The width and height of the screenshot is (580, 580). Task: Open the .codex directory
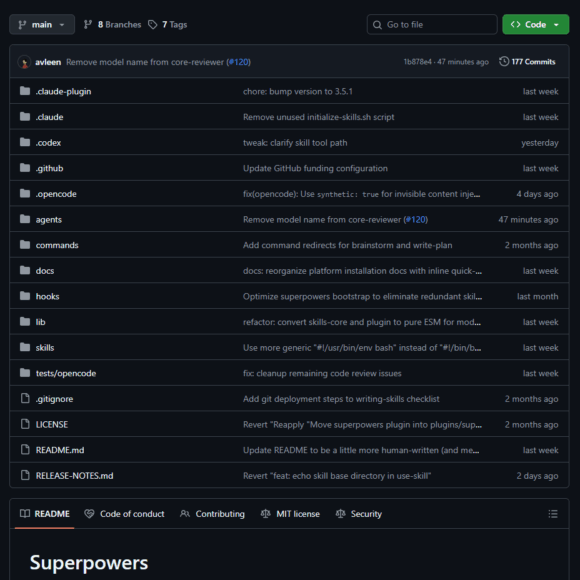tap(48, 142)
